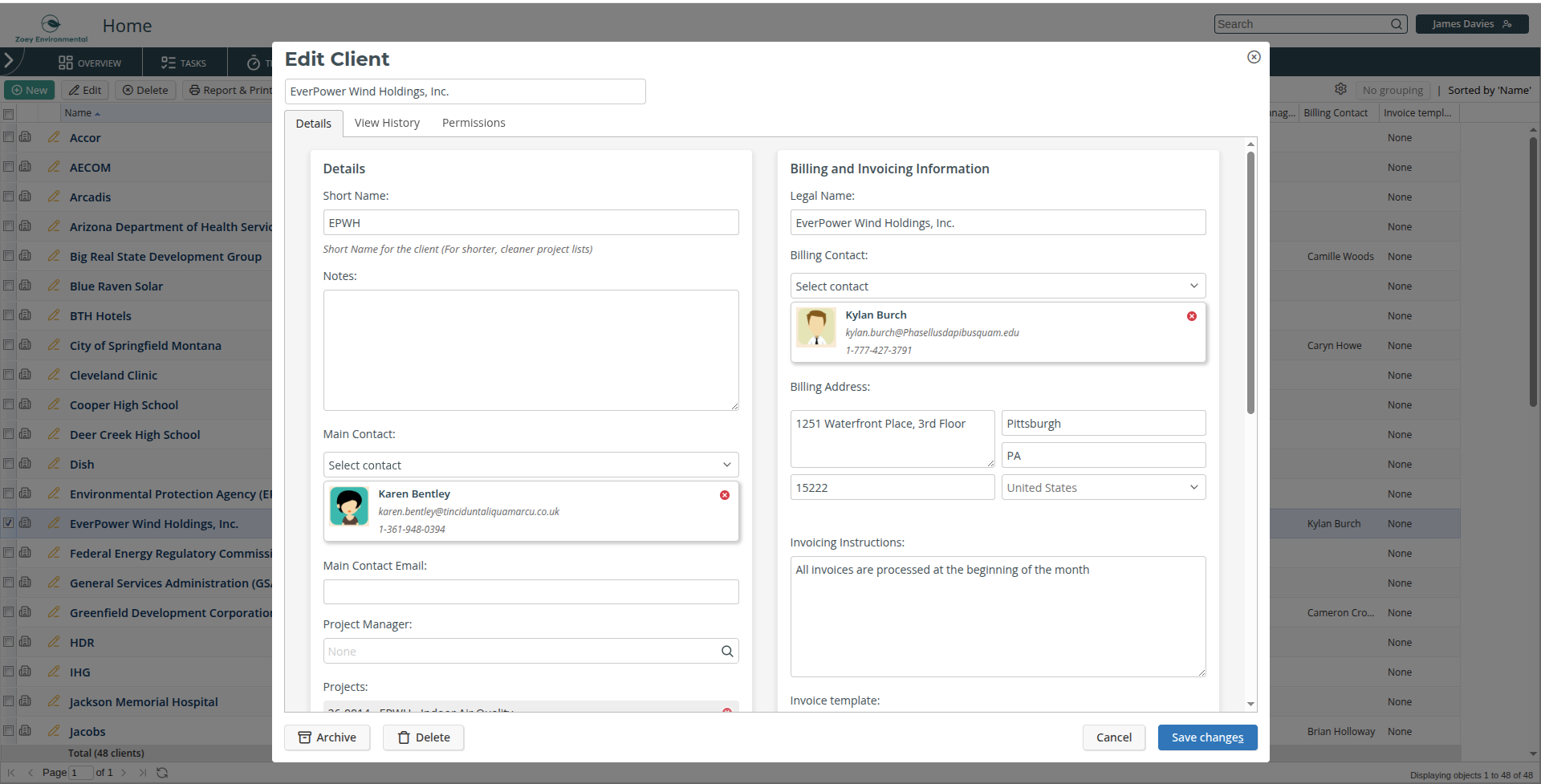Click the pencil edit icon for Arcadis
The width and height of the screenshot is (1541, 784).
54,197
